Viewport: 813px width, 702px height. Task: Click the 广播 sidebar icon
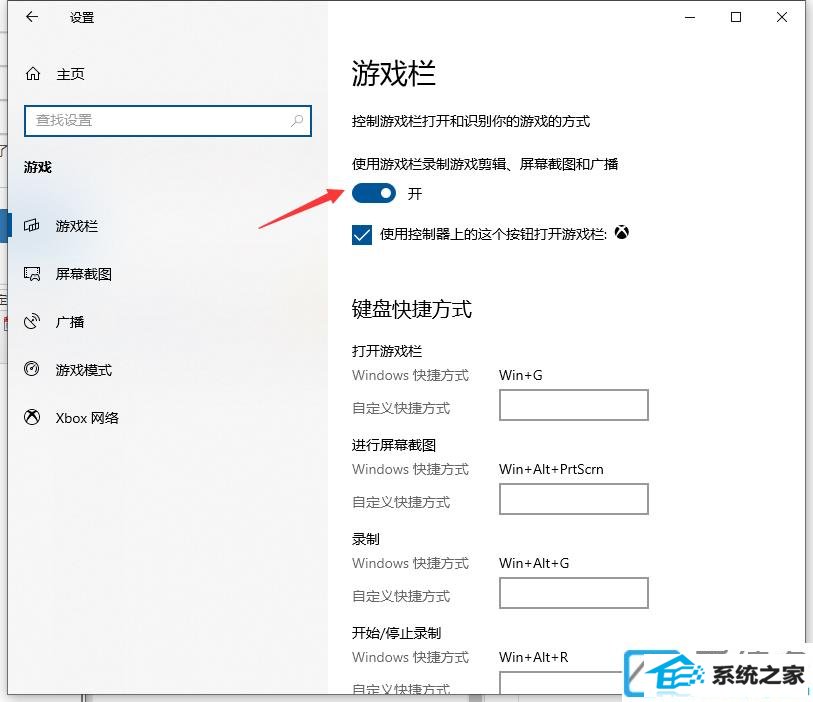tap(32, 321)
